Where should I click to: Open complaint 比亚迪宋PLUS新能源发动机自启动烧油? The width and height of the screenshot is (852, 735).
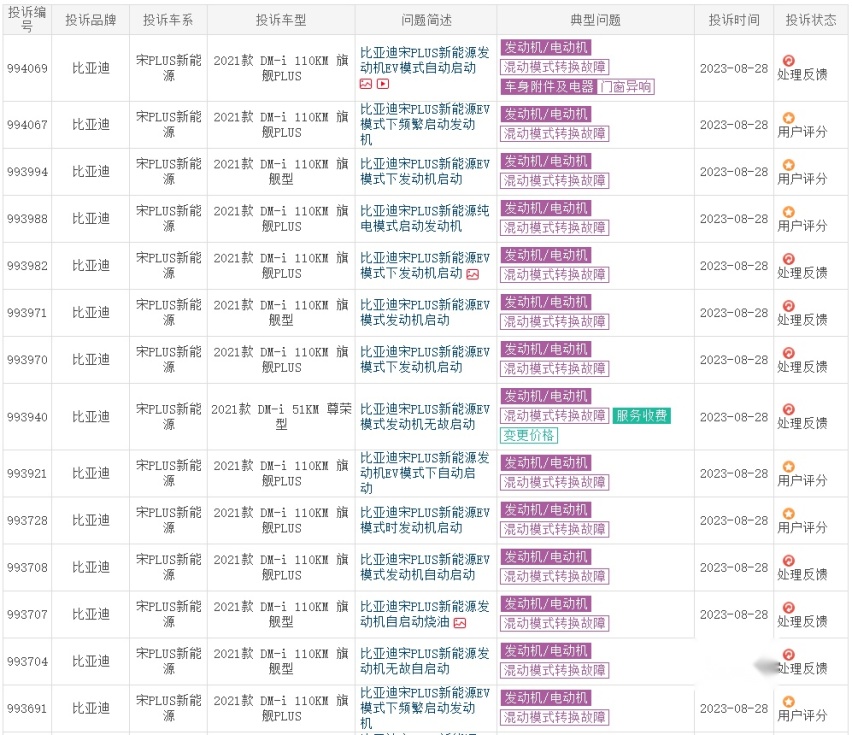[x=424, y=614]
